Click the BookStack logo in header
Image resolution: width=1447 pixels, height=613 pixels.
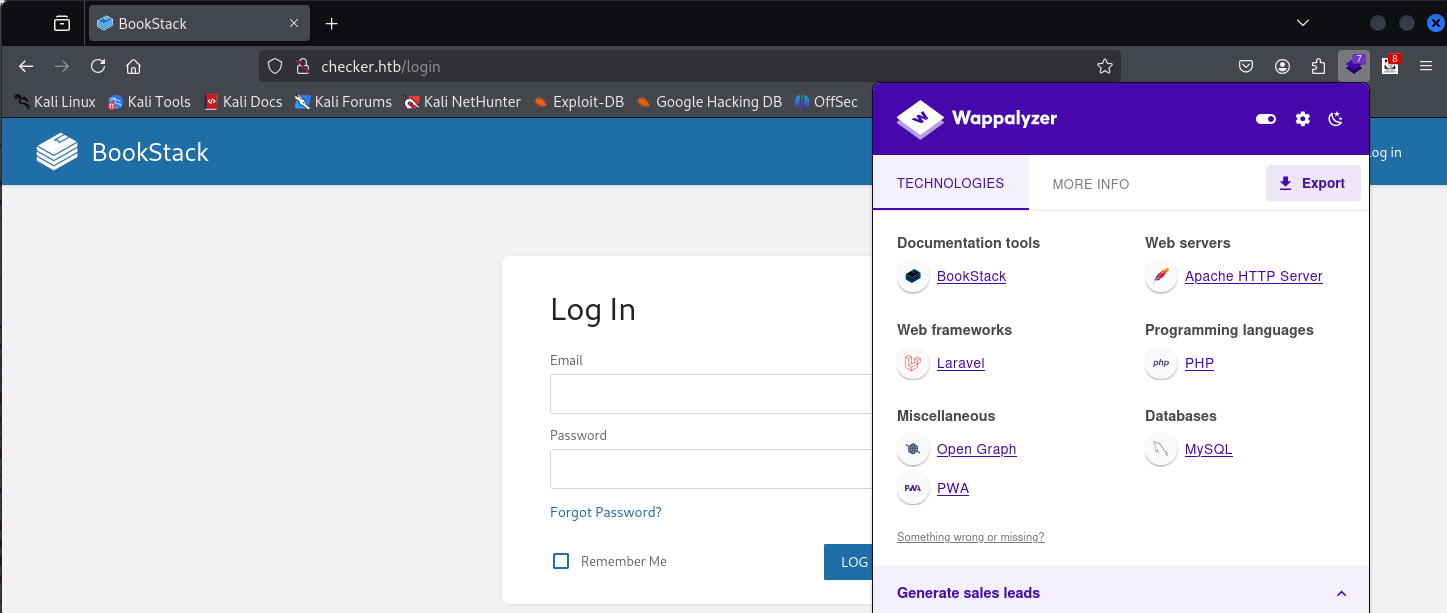123,152
